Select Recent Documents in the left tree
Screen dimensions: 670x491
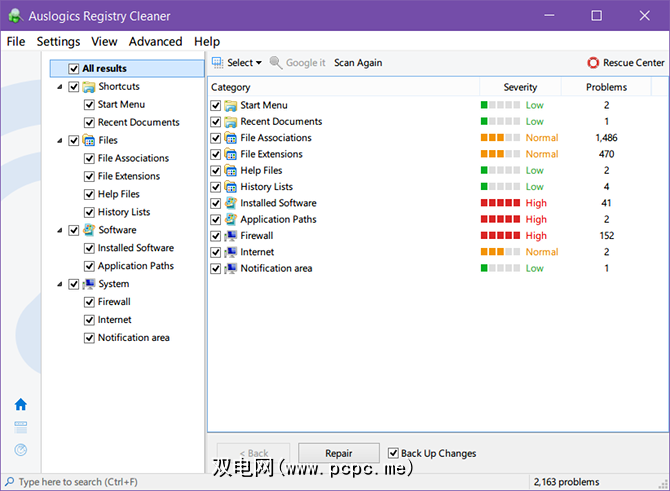click(x=138, y=123)
